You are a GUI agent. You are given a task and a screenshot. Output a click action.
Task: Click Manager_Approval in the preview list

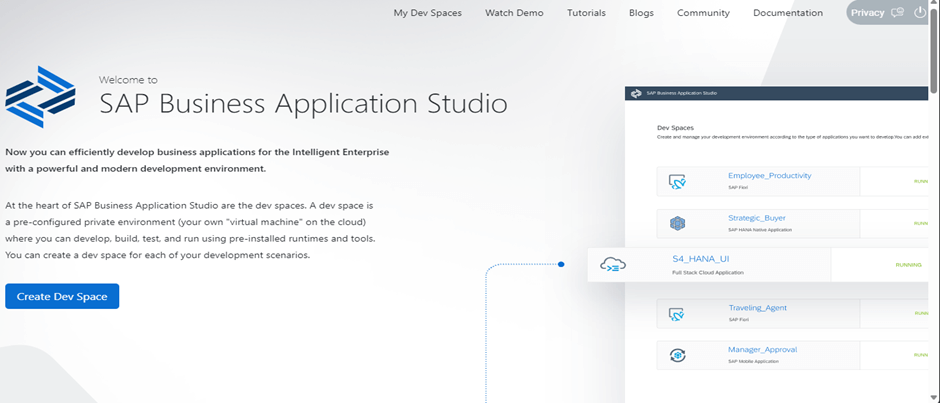(763, 350)
